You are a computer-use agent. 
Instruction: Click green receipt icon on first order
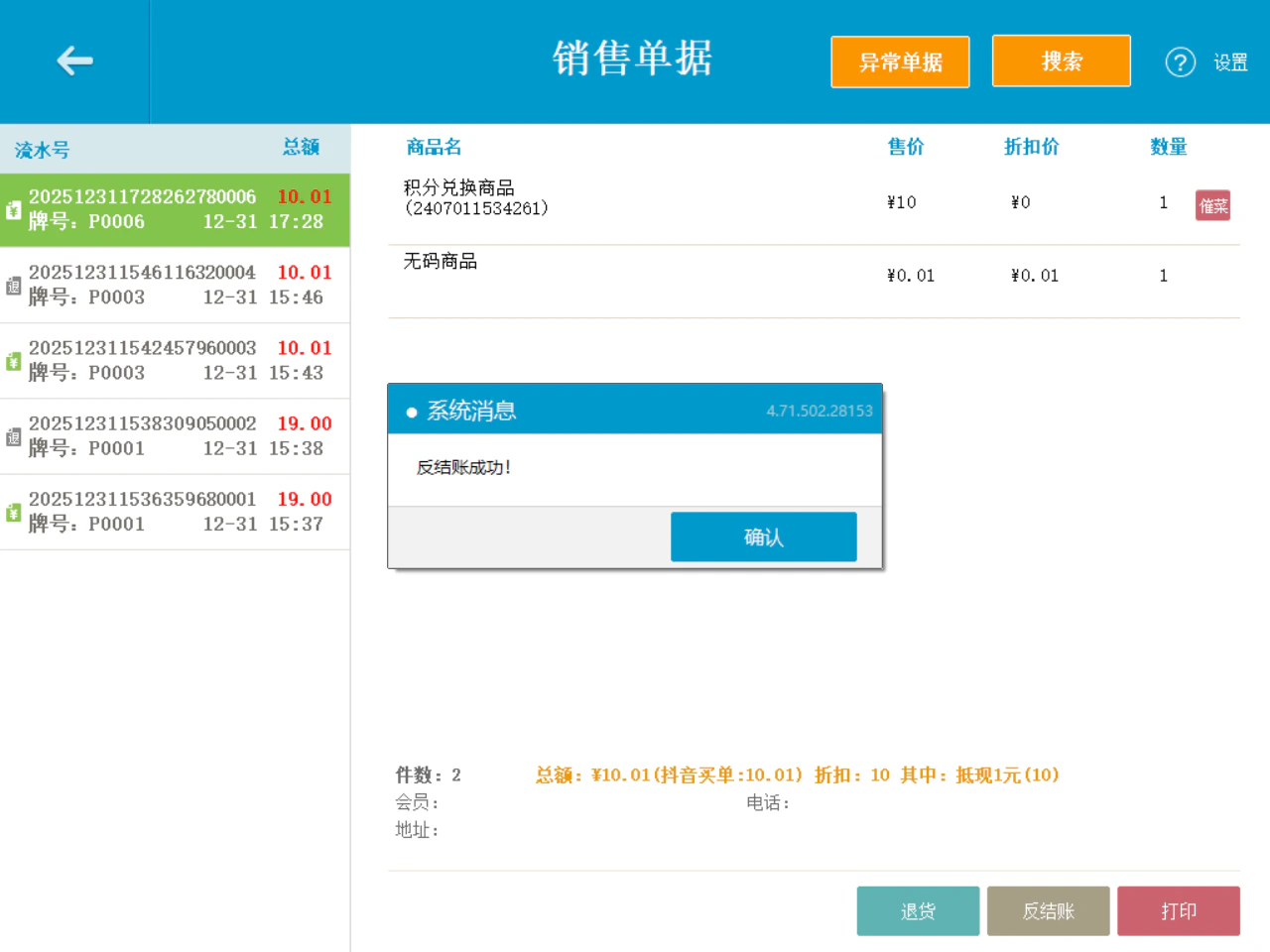point(13,210)
